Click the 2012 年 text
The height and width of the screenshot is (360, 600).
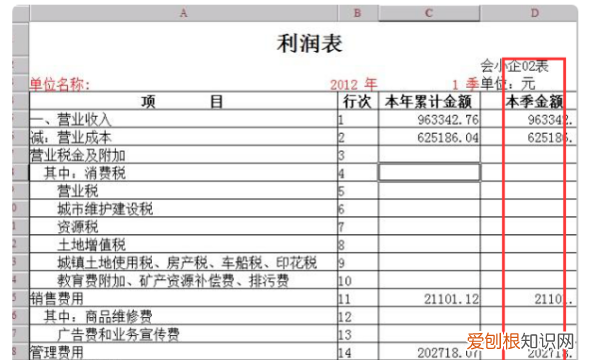(x=354, y=85)
